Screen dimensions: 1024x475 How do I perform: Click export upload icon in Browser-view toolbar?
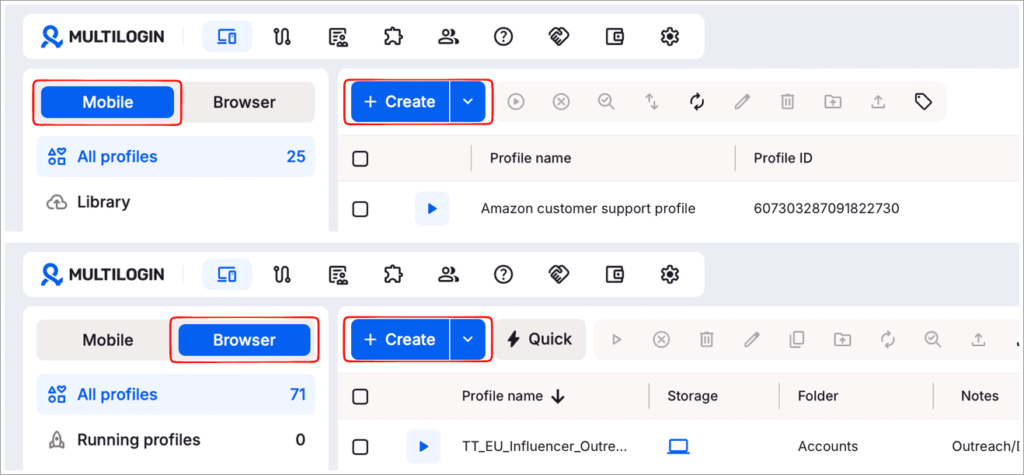(978, 339)
